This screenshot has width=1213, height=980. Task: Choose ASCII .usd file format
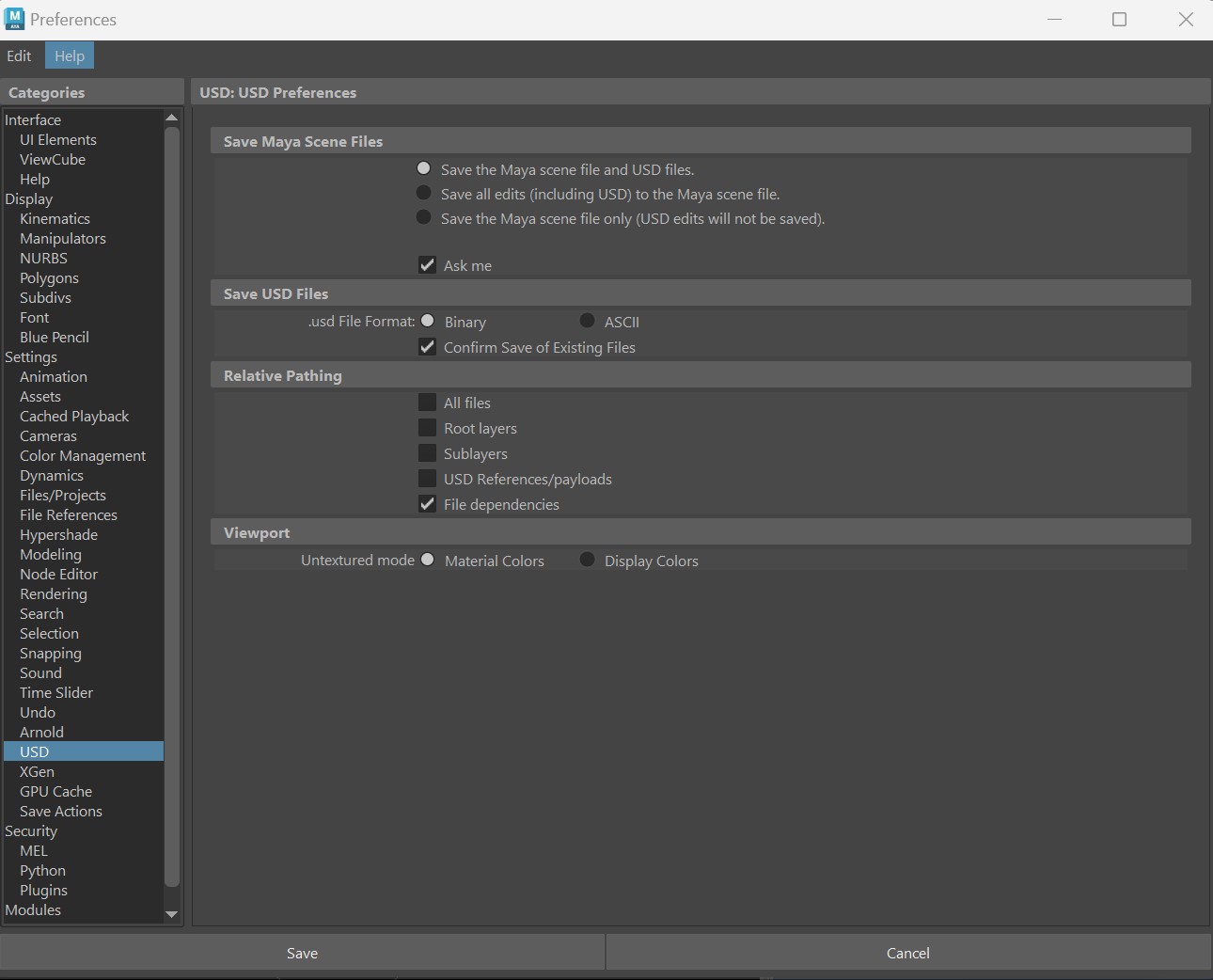click(x=588, y=321)
